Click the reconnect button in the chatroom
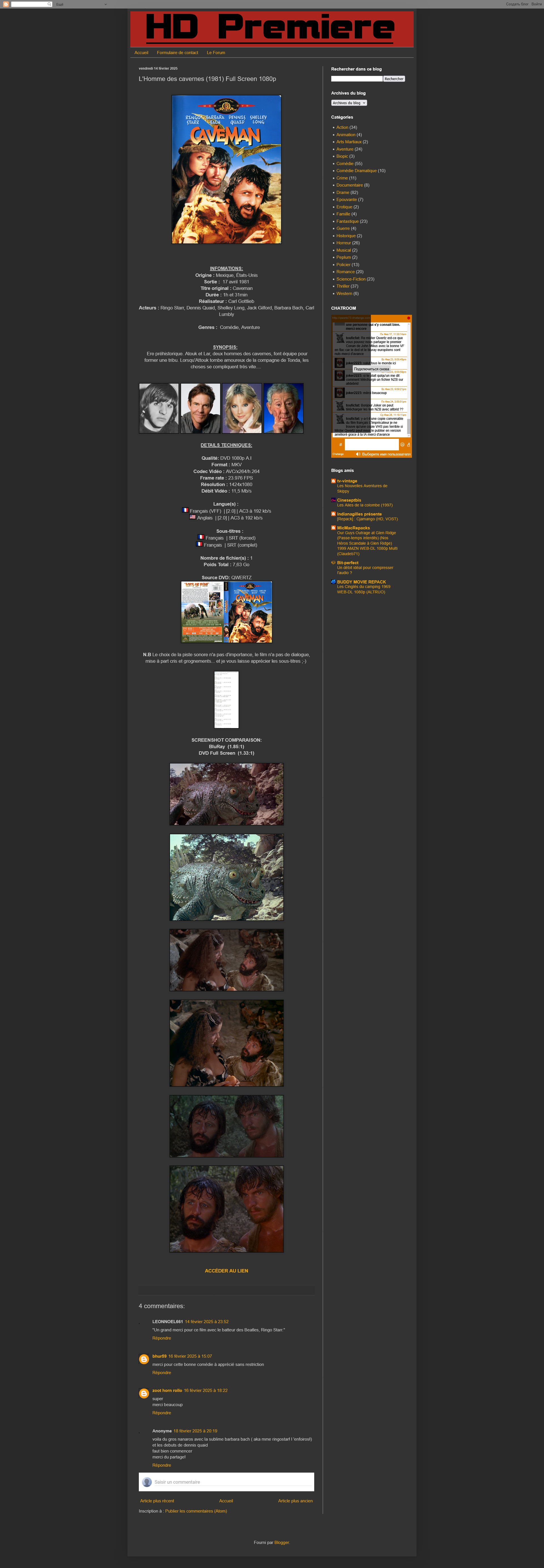 coord(372,369)
